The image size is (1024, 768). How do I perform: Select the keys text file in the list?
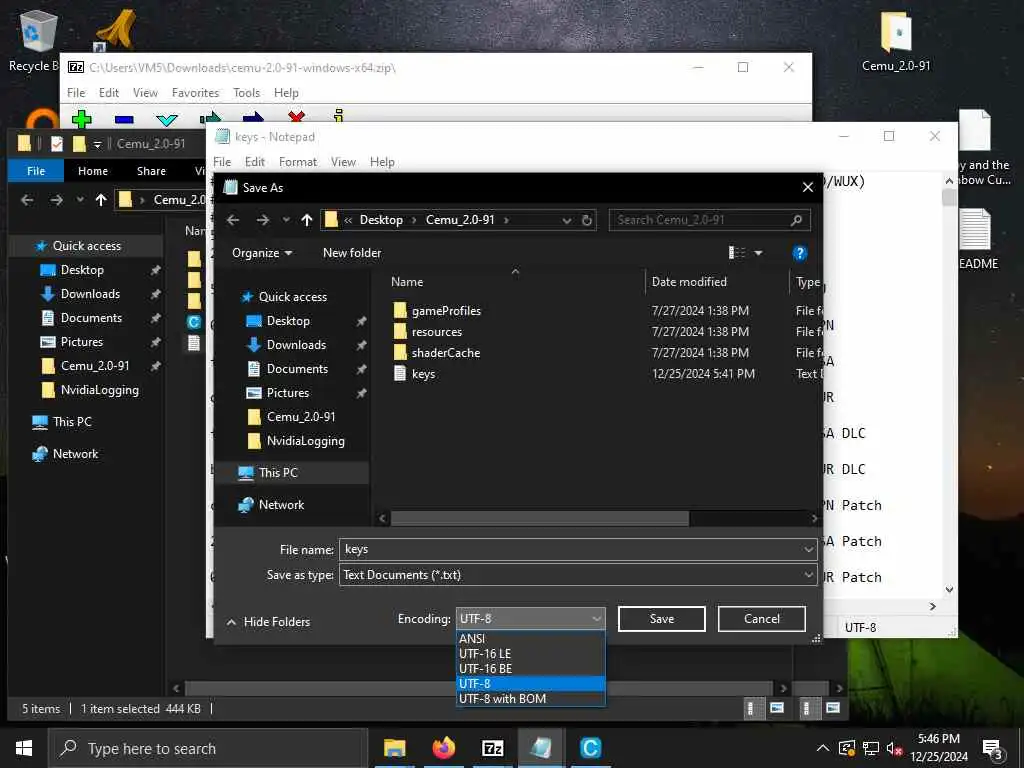423,374
